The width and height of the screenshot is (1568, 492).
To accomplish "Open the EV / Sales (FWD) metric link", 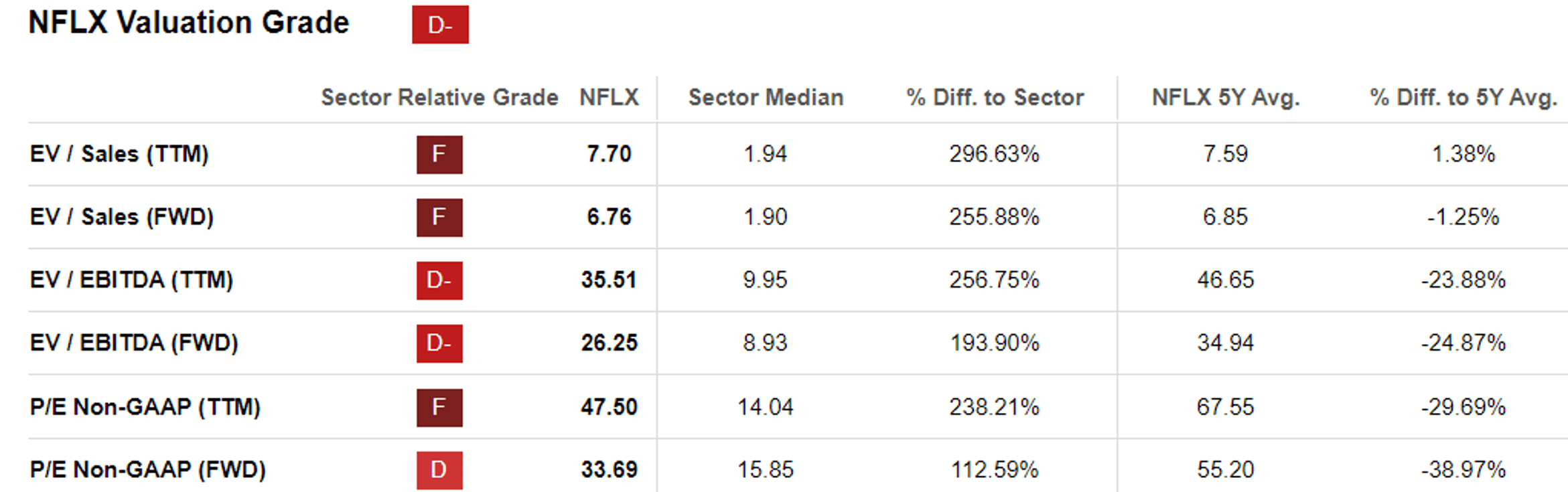I will (x=122, y=218).
